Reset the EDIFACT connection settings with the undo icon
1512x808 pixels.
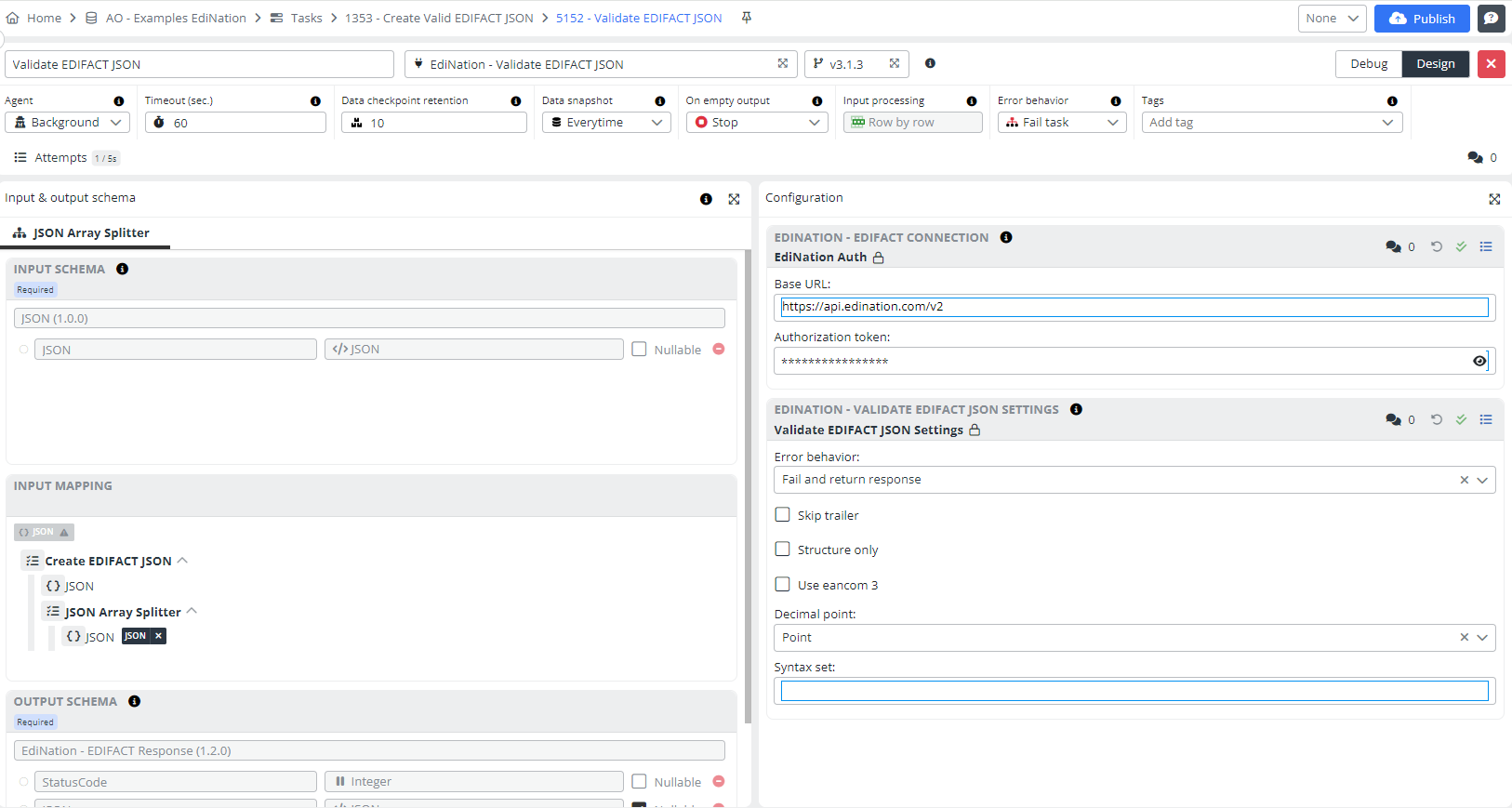point(1436,246)
